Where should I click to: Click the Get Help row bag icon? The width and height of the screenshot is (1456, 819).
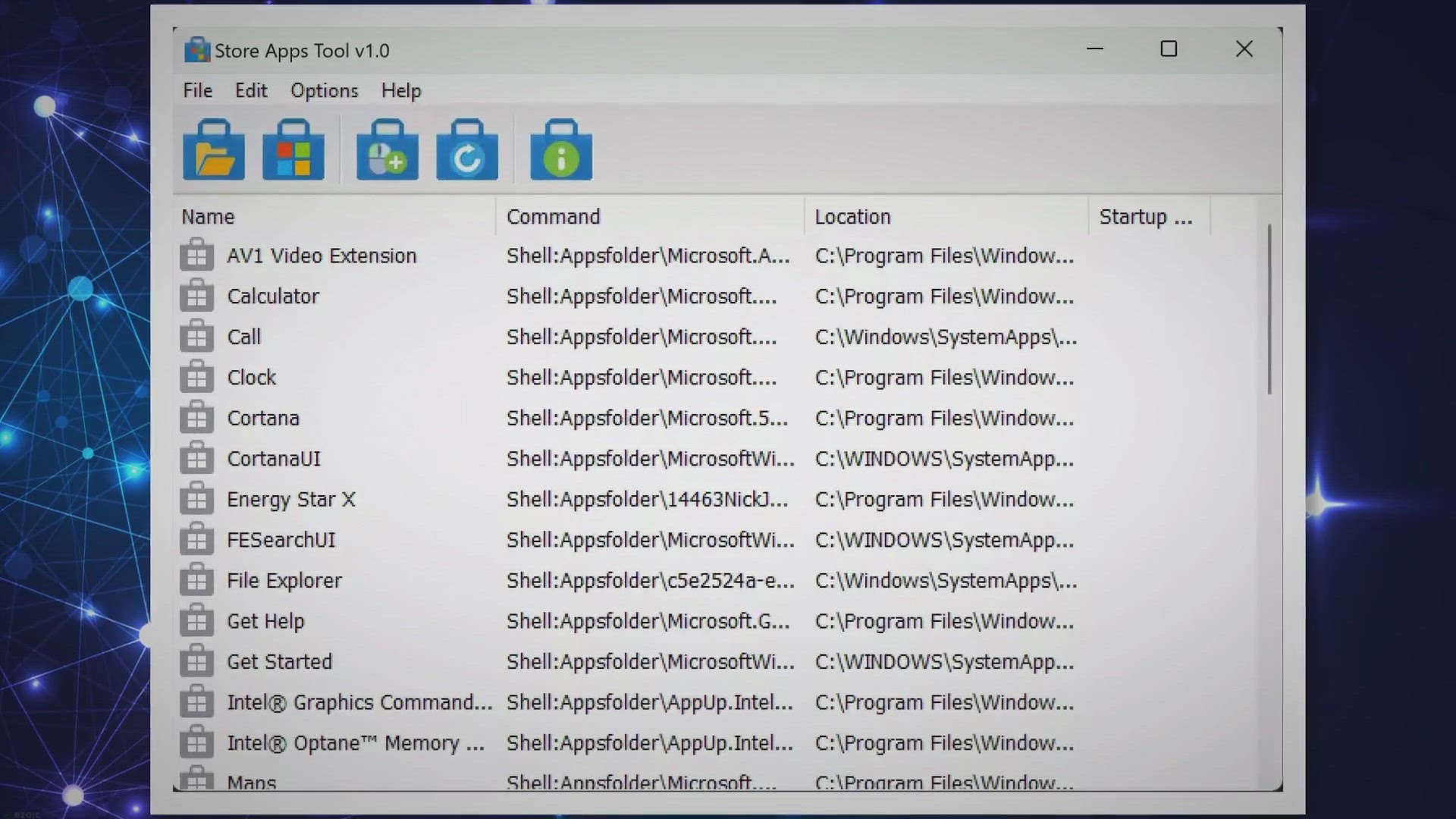pyautogui.click(x=196, y=620)
